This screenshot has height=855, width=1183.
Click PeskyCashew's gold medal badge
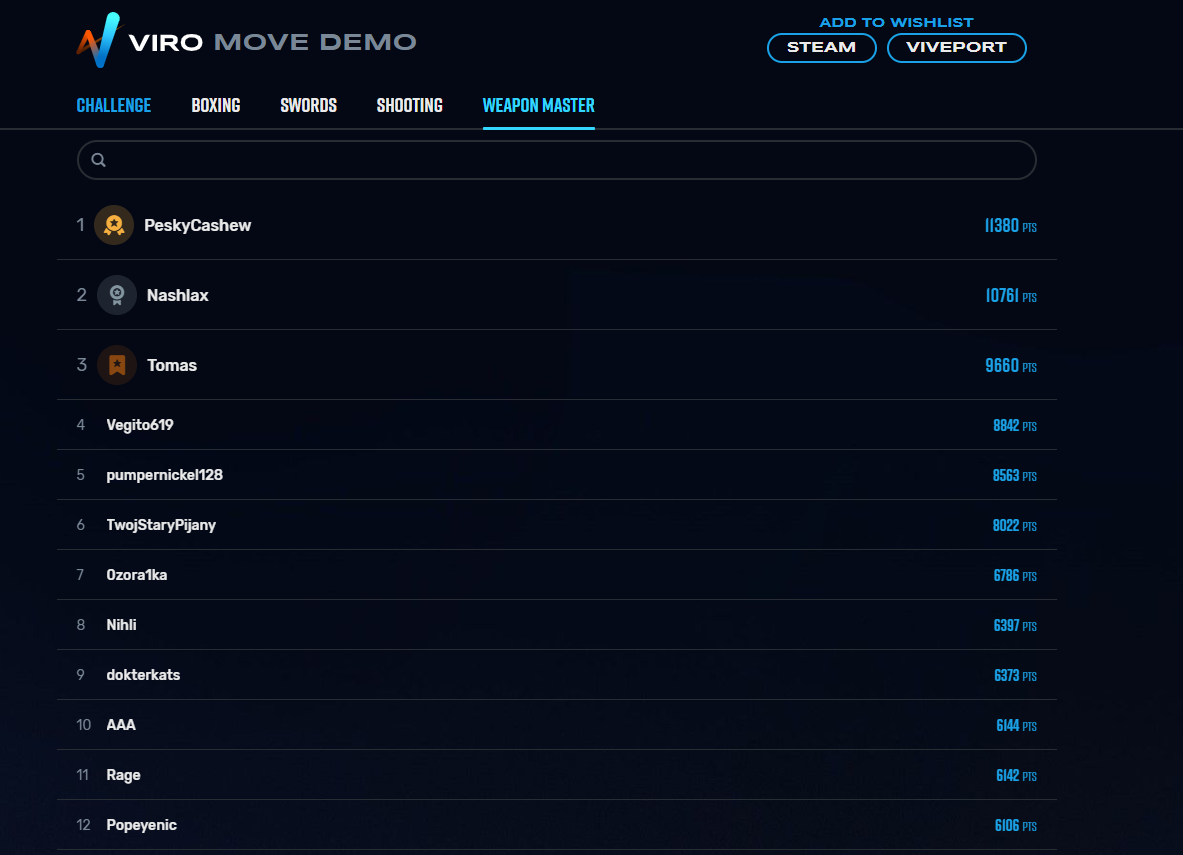point(114,225)
